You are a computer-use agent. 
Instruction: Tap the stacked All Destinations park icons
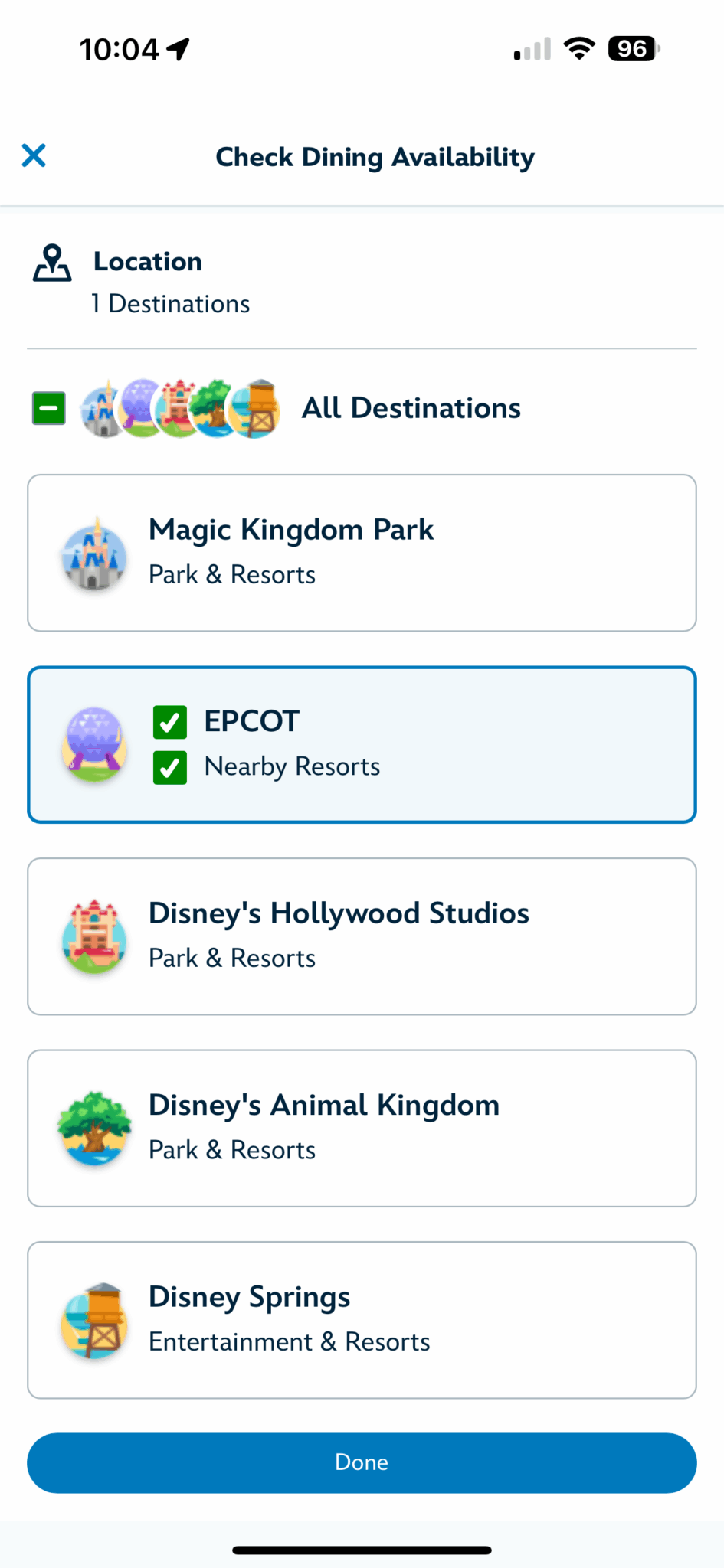(181, 409)
